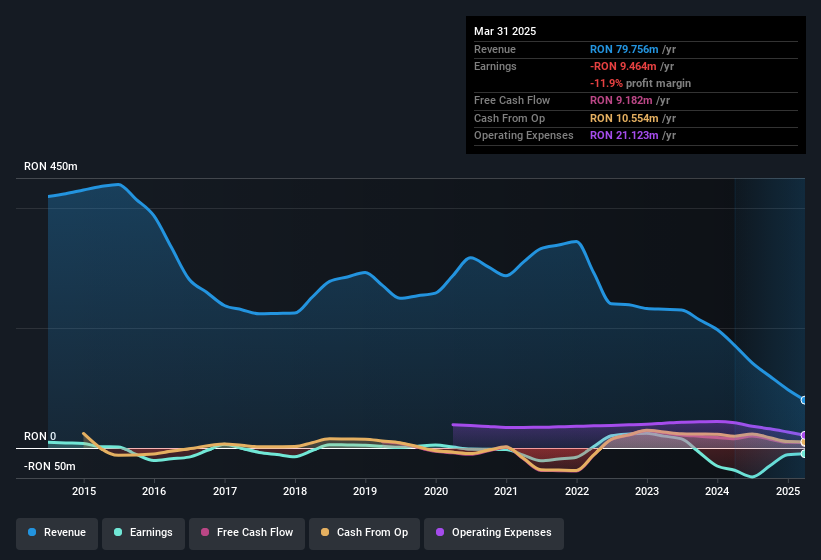Click the 2017 x-axis label

(225, 491)
